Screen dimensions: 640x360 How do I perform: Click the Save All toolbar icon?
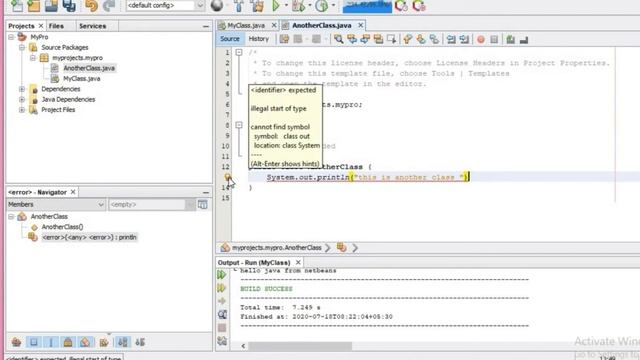point(69,5)
